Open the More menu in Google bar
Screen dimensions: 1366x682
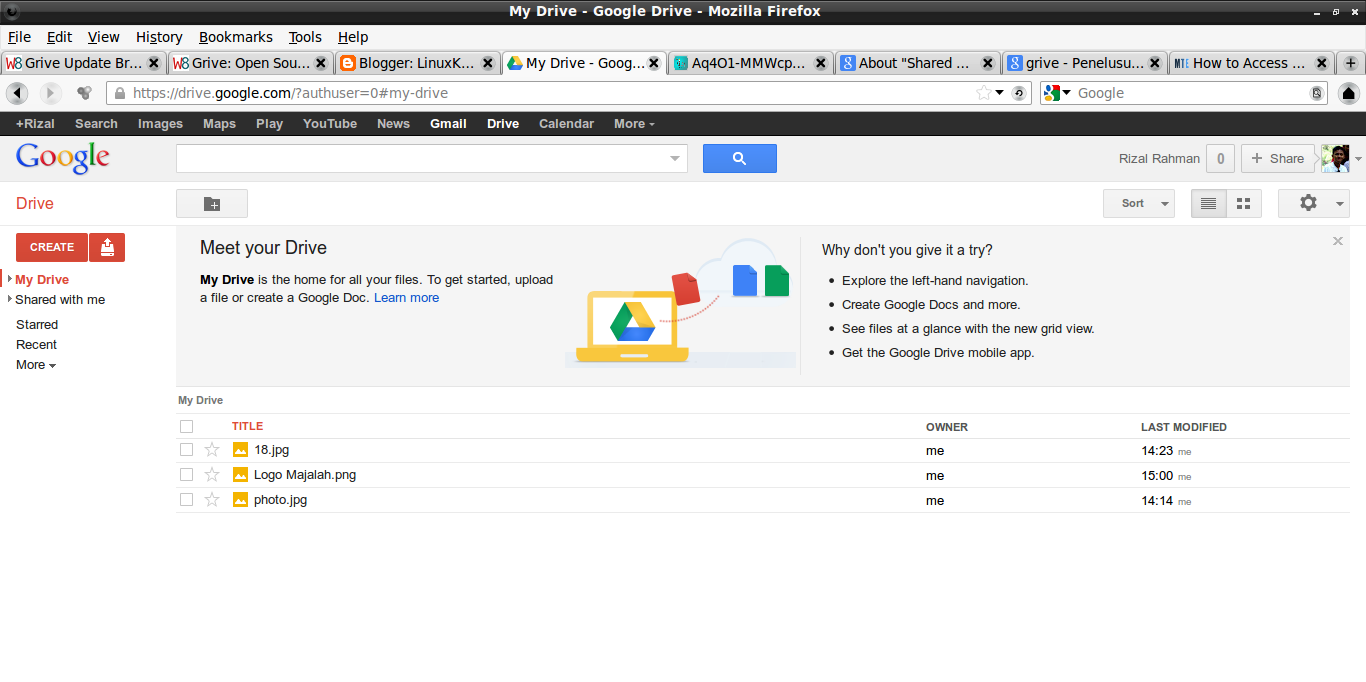(634, 124)
